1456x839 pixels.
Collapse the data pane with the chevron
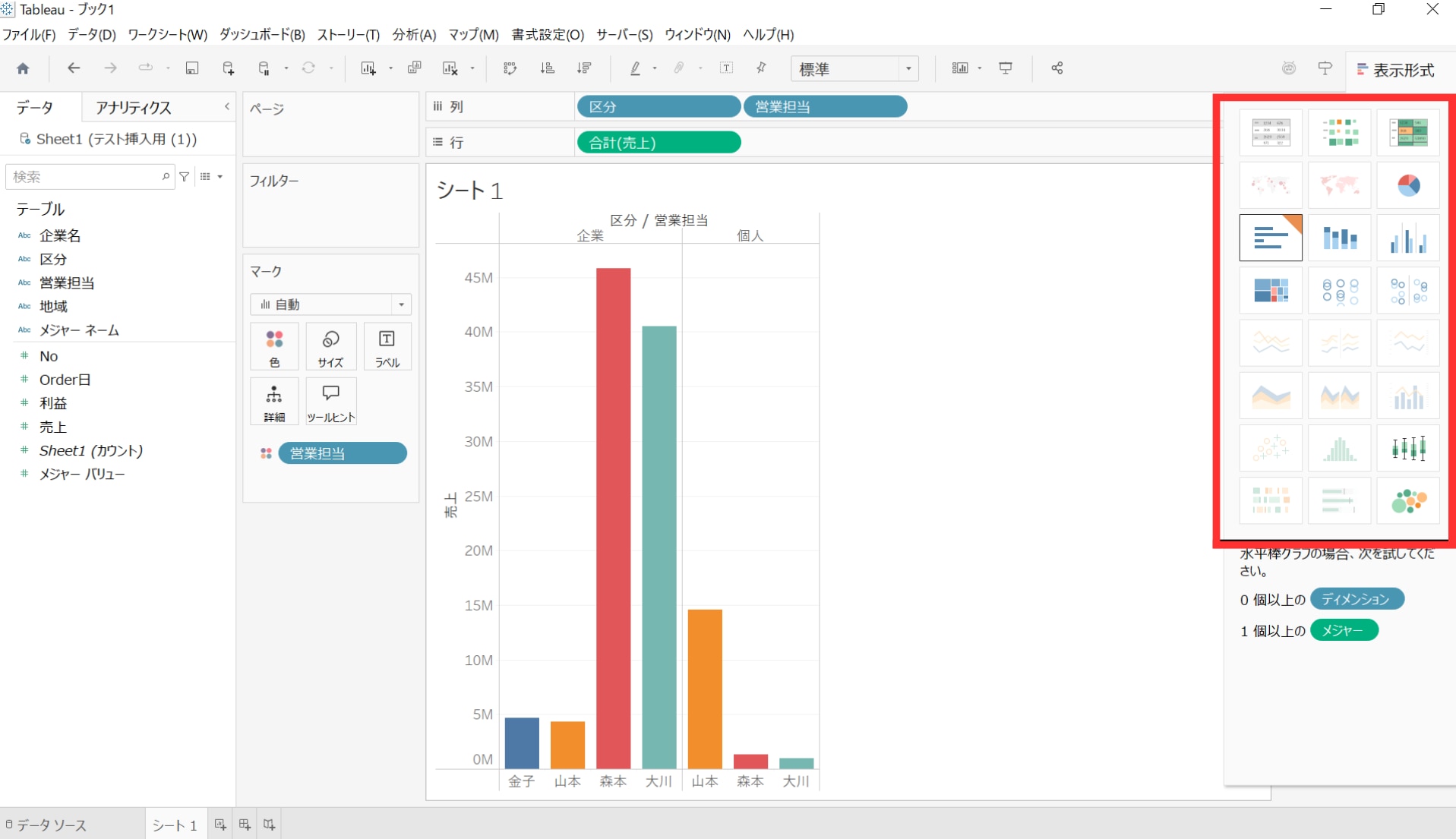(x=226, y=107)
